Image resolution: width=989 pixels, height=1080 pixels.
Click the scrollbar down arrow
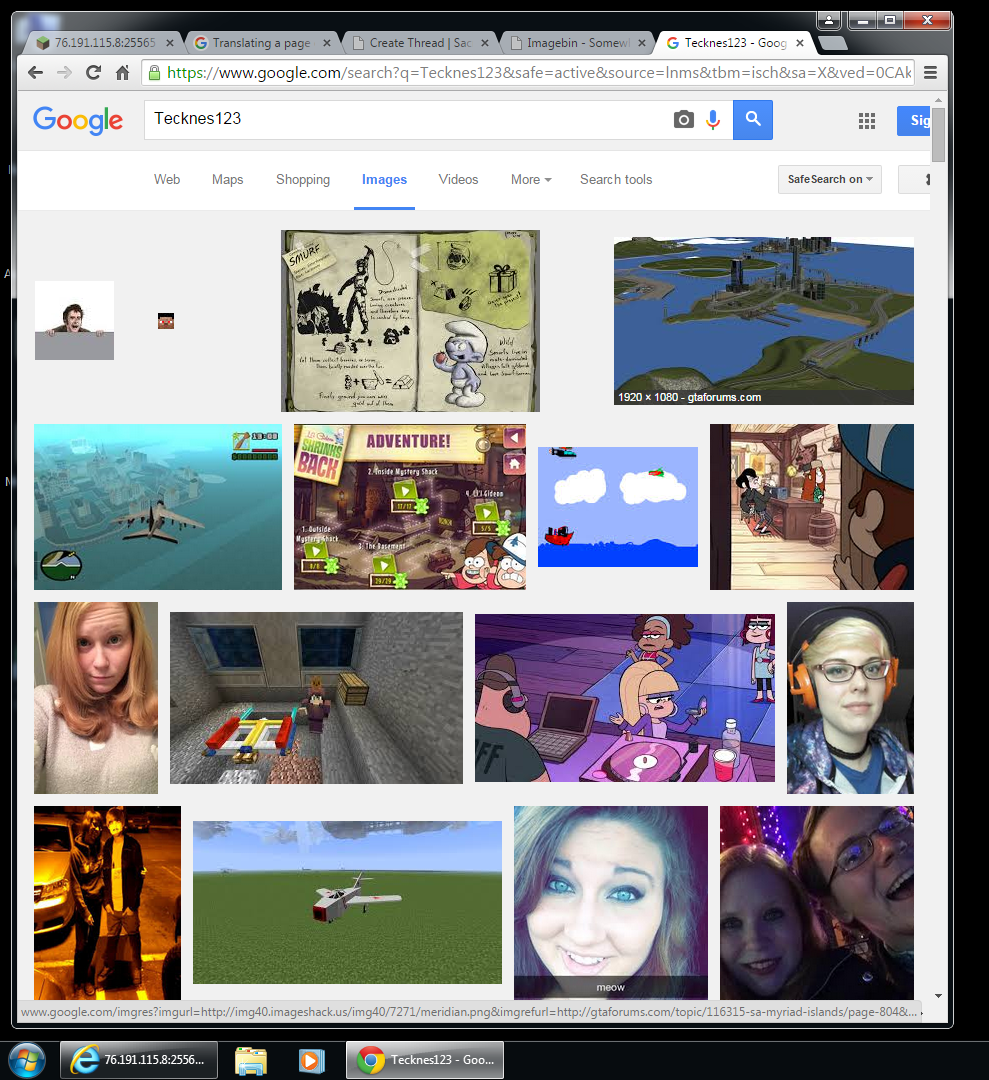click(x=938, y=996)
